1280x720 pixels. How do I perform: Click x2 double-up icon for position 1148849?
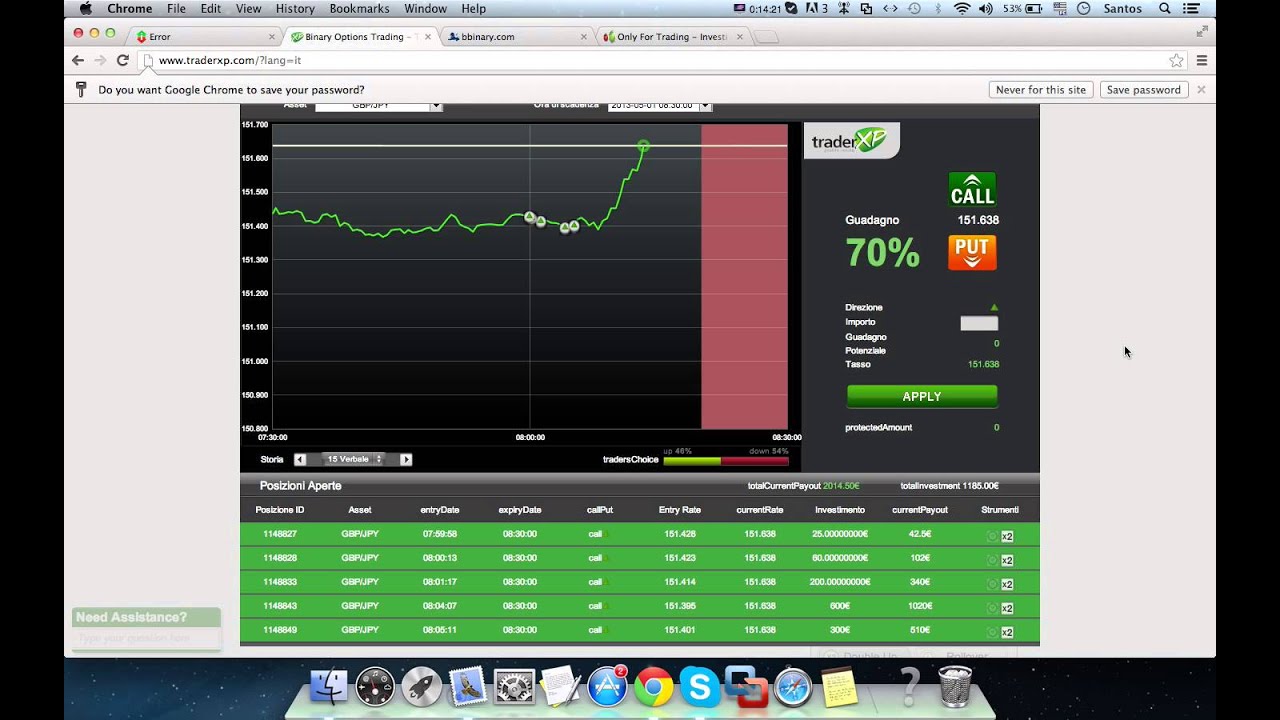[x=1007, y=632]
